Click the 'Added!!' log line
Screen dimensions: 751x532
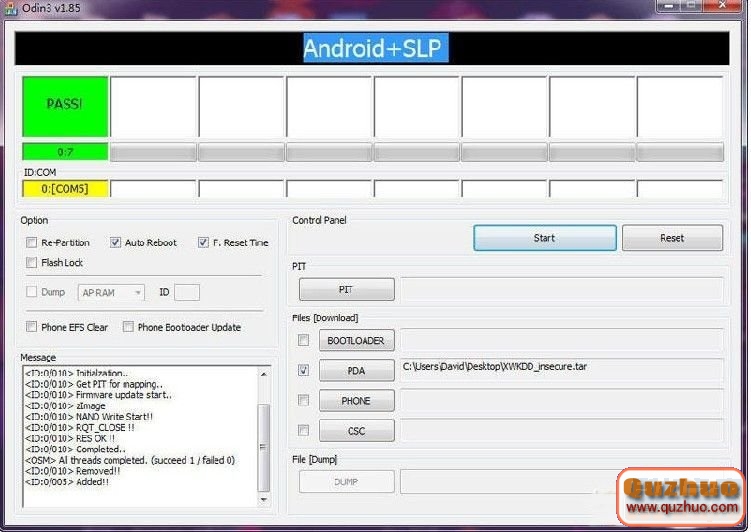[67, 482]
